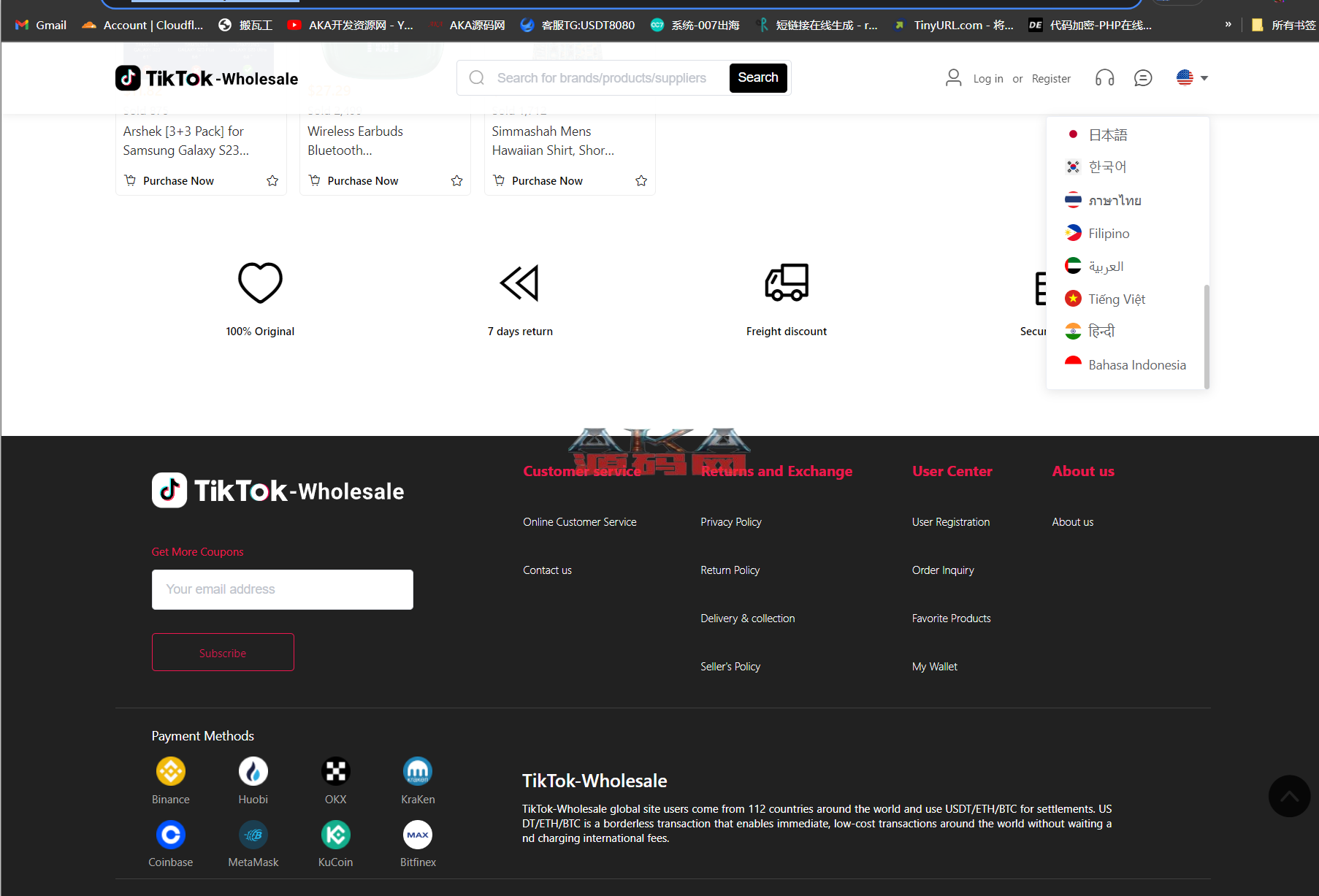
Task: Click the KuCoin payment icon
Action: pyautogui.click(x=335, y=835)
